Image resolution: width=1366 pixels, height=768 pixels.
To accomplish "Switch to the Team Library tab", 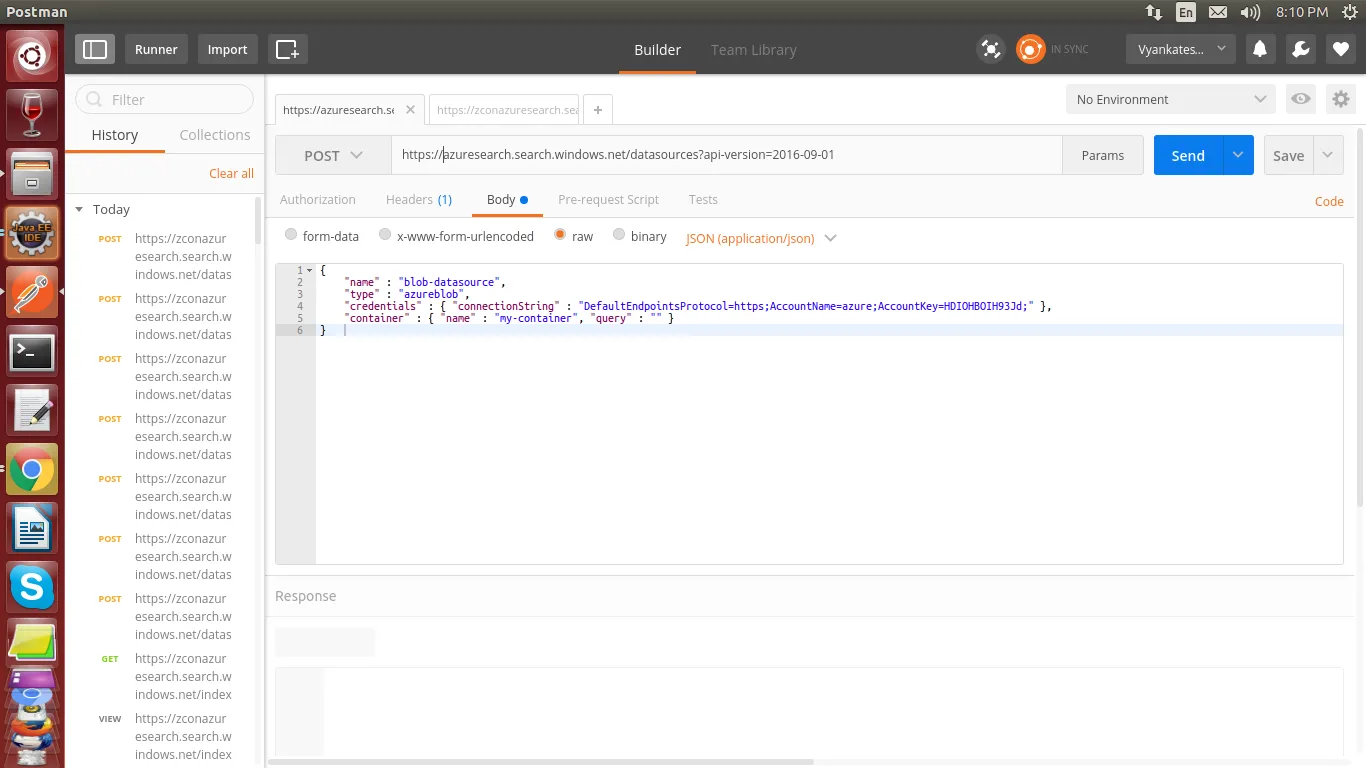I will coord(754,49).
